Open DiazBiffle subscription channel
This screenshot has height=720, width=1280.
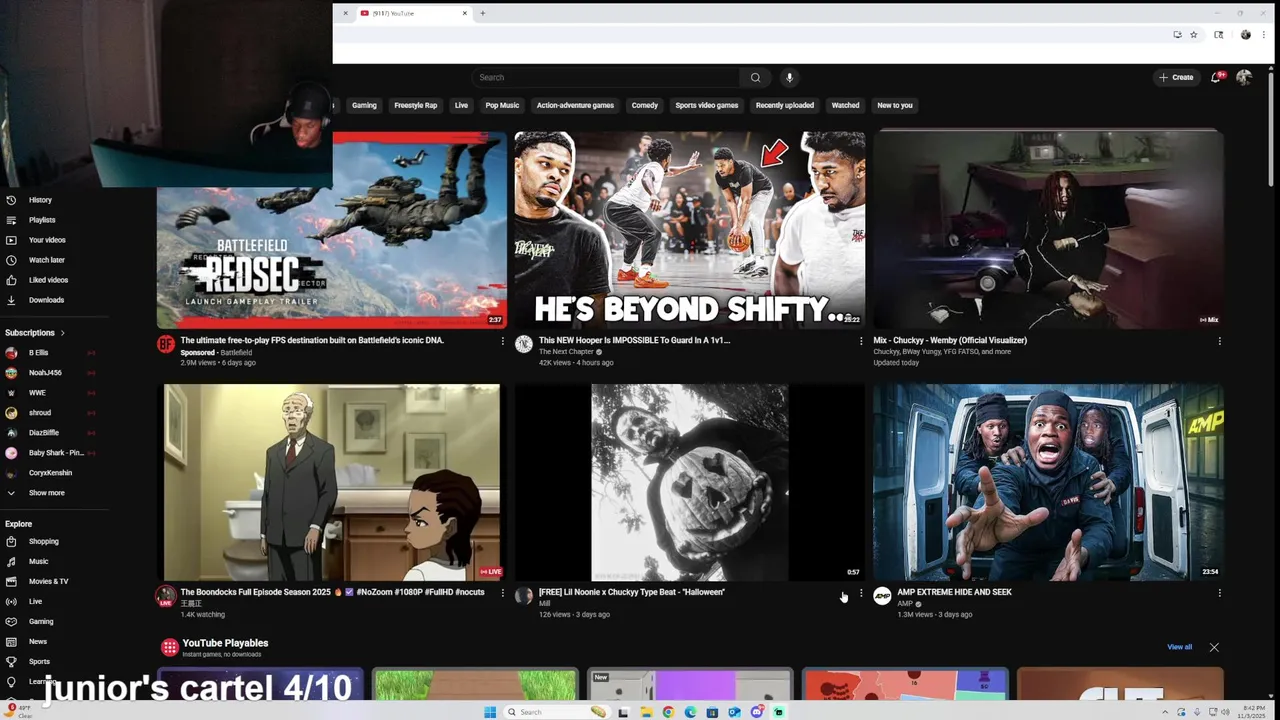click(44, 433)
